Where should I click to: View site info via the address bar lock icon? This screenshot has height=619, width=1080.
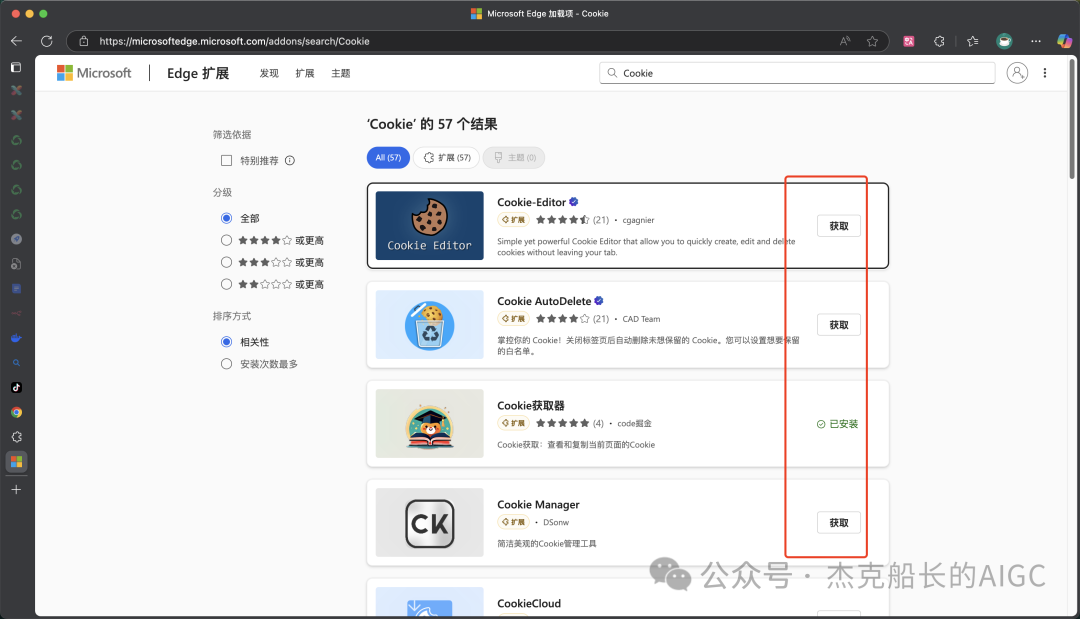point(83,41)
